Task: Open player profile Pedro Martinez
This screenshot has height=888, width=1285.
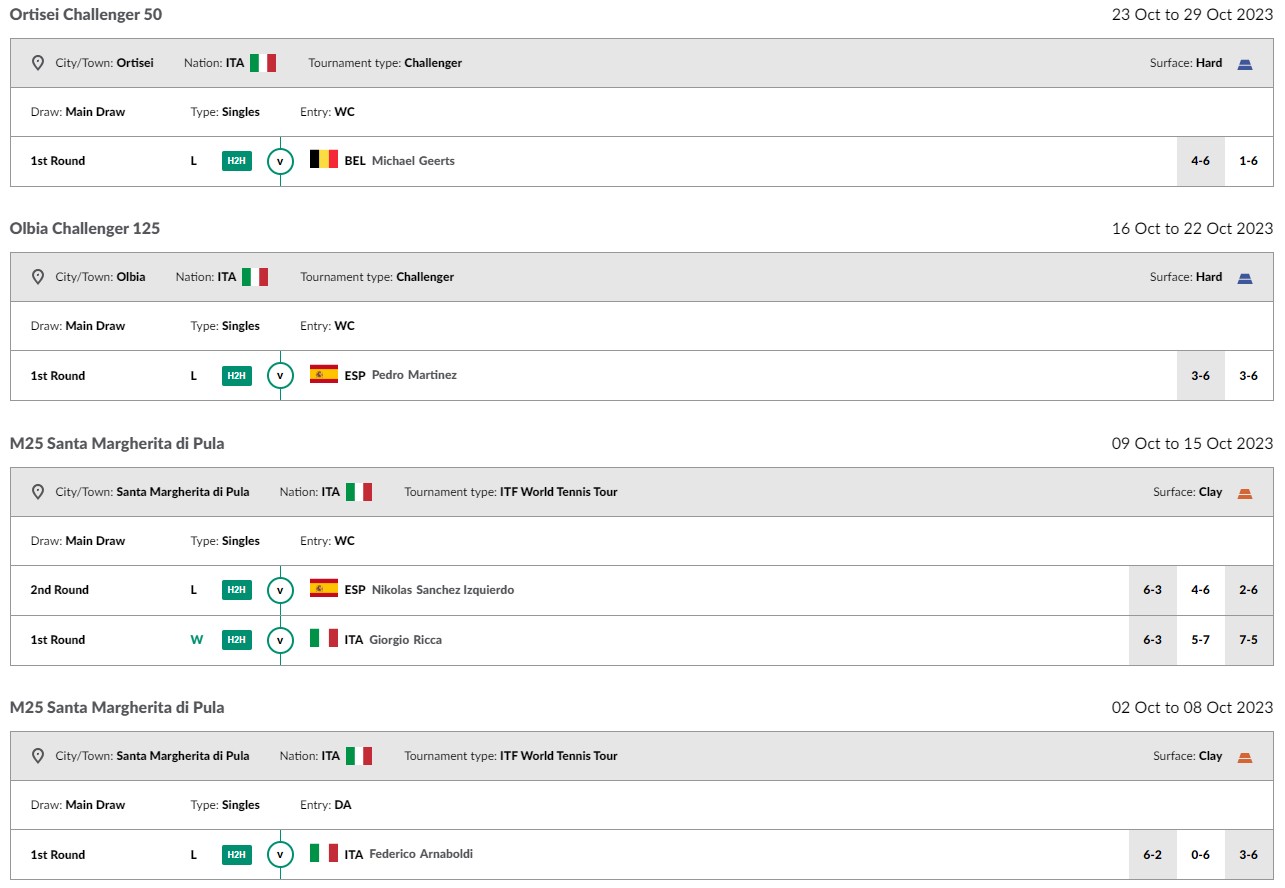Action: click(x=414, y=375)
